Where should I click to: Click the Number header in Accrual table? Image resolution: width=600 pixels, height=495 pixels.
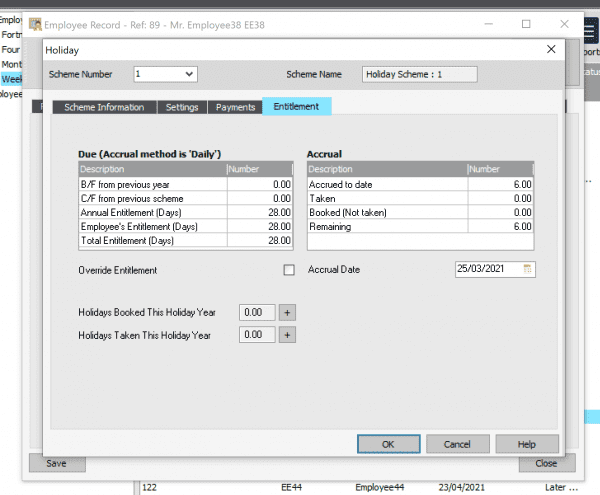coord(501,169)
